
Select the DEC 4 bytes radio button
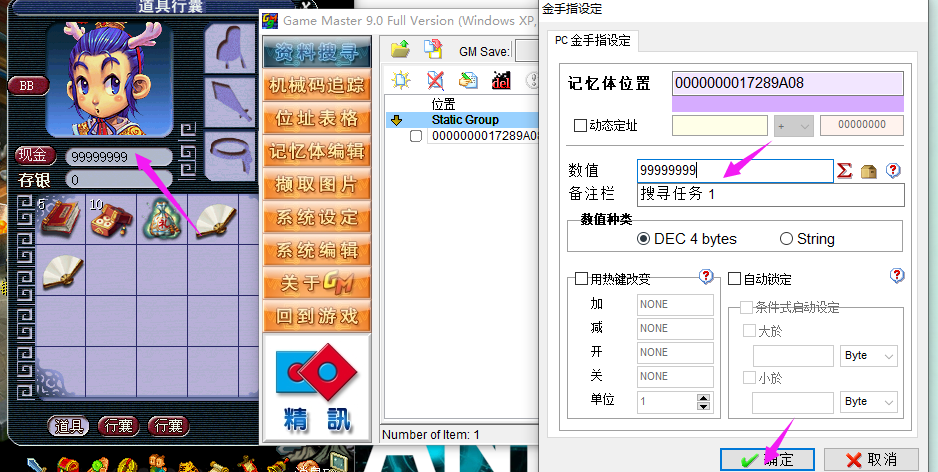pos(643,239)
